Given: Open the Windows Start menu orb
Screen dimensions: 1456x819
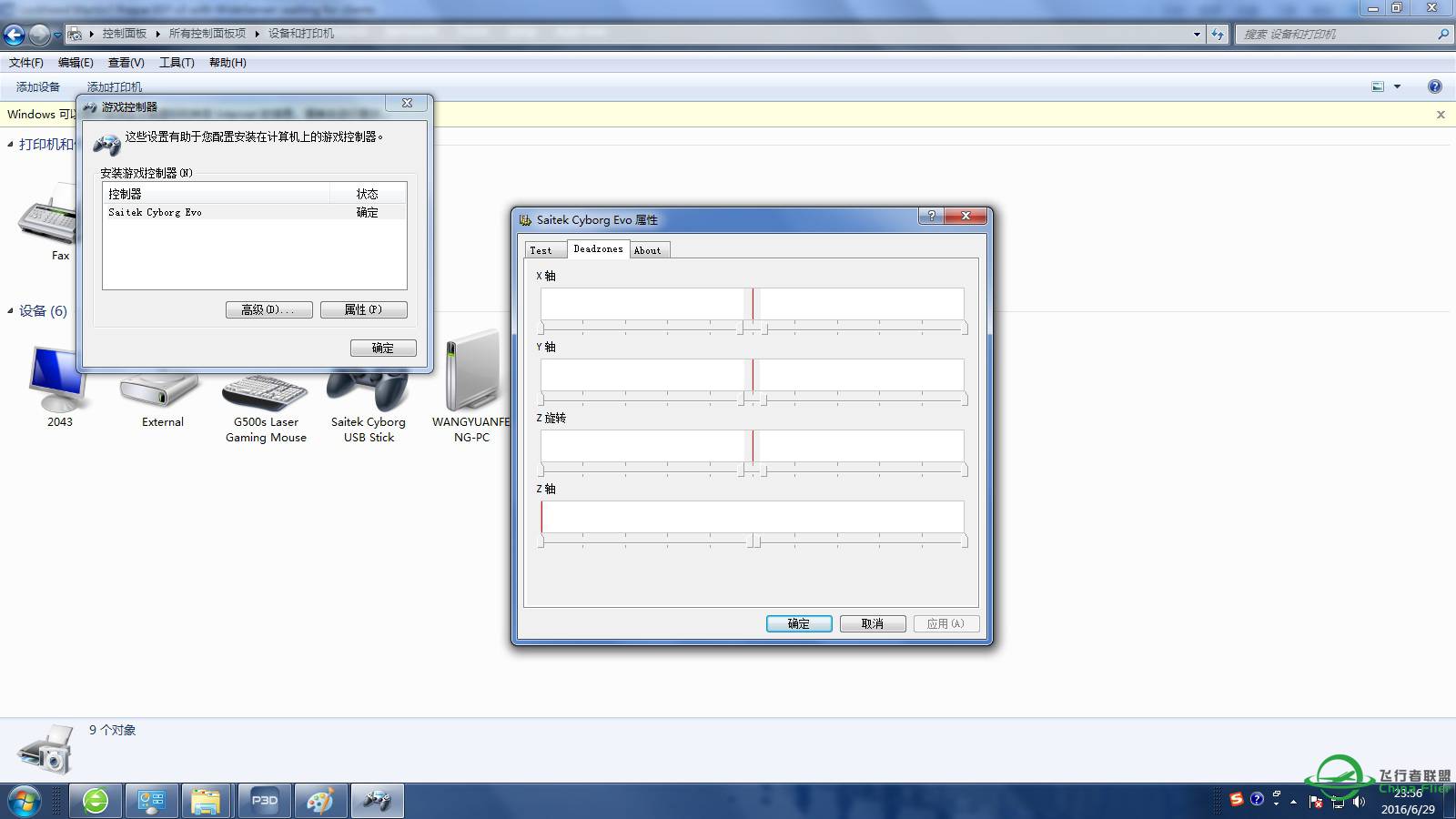Looking at the screenshot, I should (x=25, y=802).
